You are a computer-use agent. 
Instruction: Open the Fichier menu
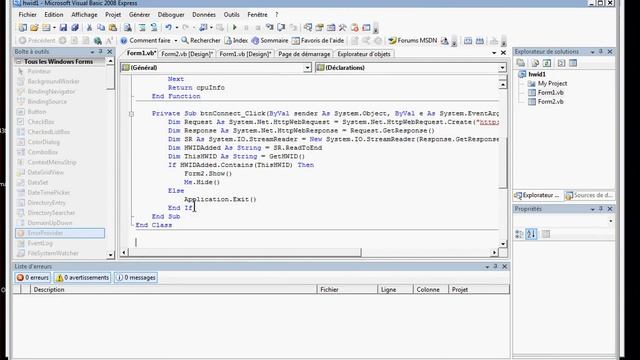[27, 15]
